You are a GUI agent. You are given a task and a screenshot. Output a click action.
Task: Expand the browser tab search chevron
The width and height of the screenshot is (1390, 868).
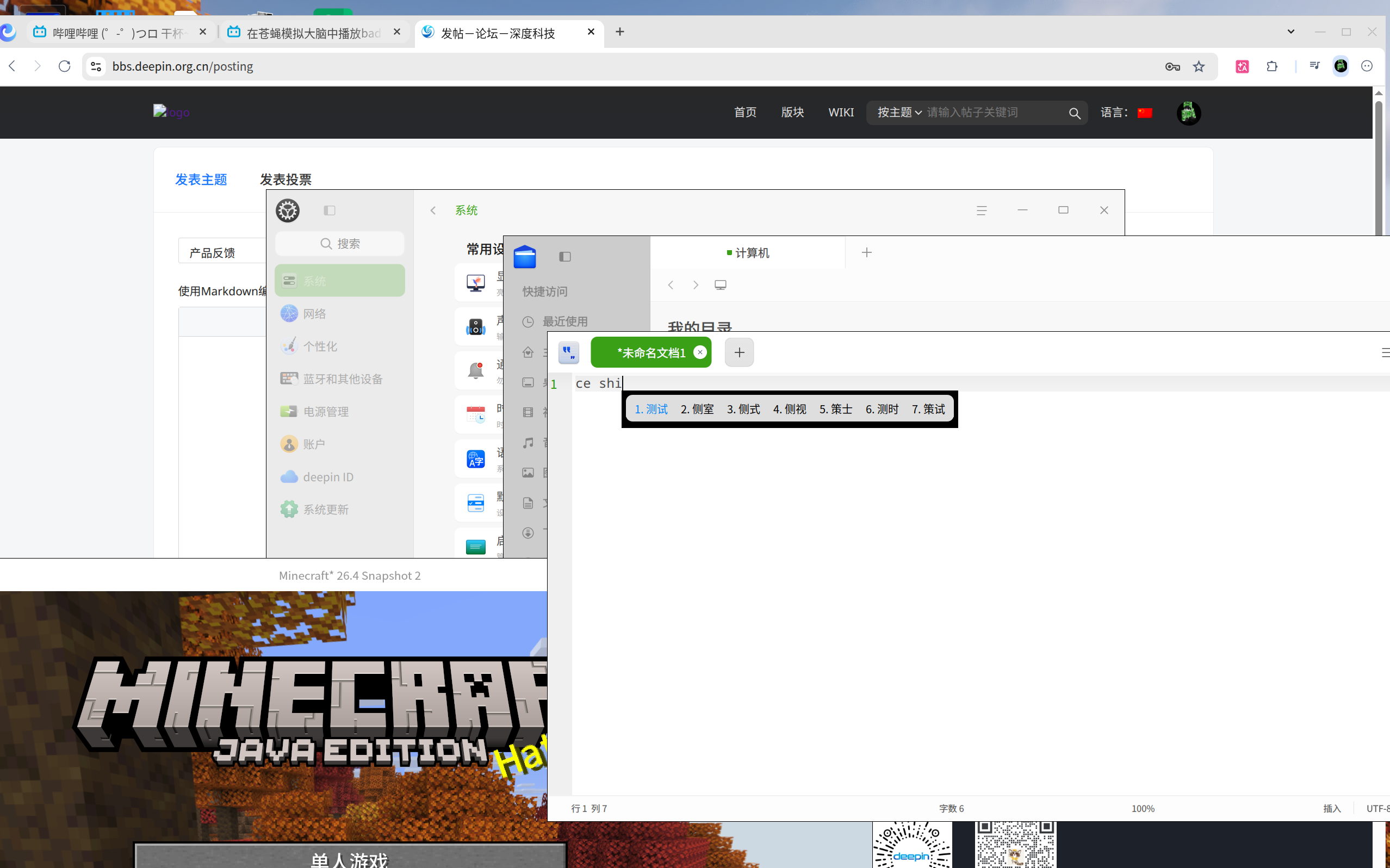pos(1290,32)
